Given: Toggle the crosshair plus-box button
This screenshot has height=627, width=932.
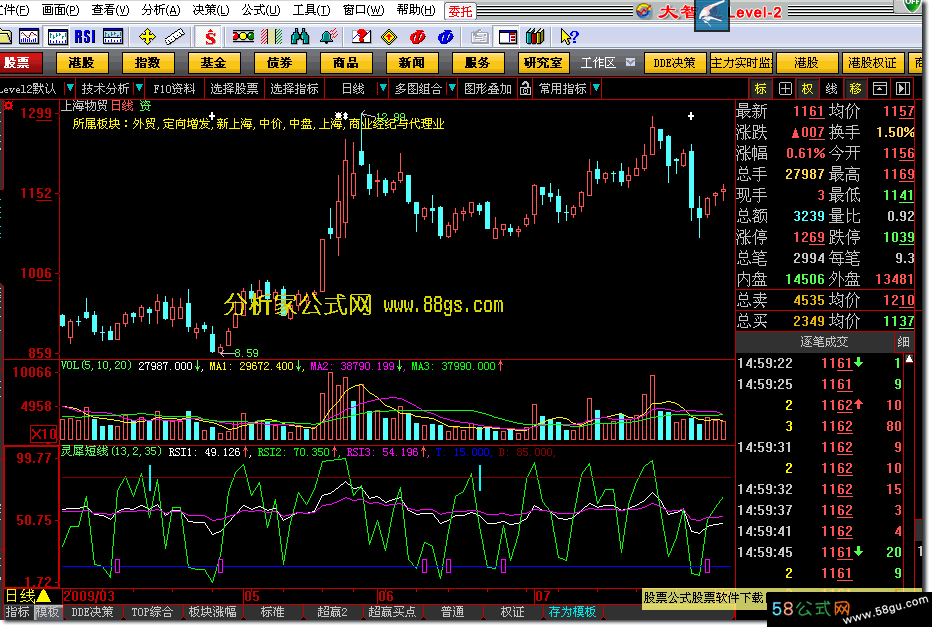Looking at the screenshot, I should tap(785, 89).
